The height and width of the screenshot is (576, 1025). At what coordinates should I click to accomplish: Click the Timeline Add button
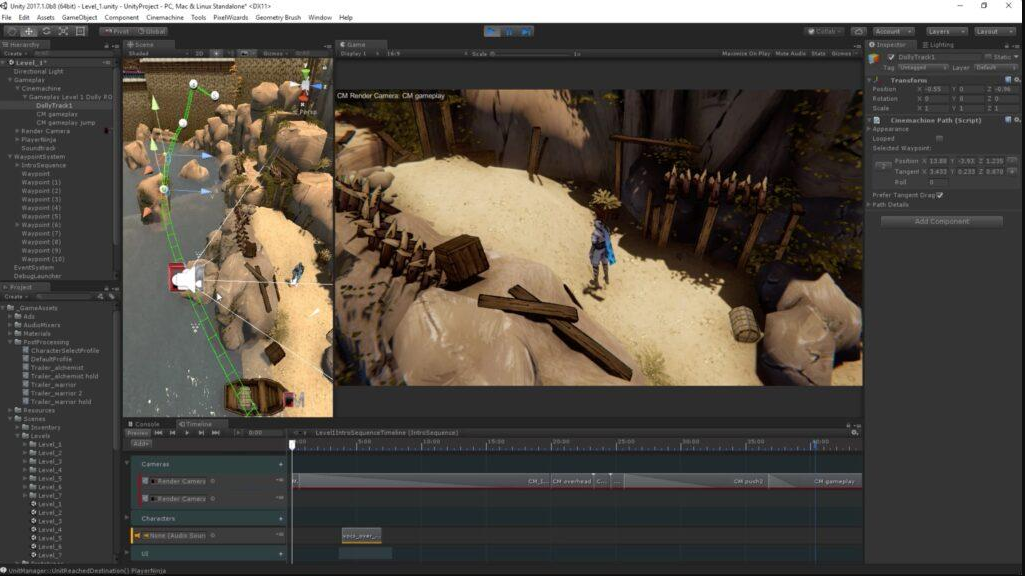[x=141, y=443]
